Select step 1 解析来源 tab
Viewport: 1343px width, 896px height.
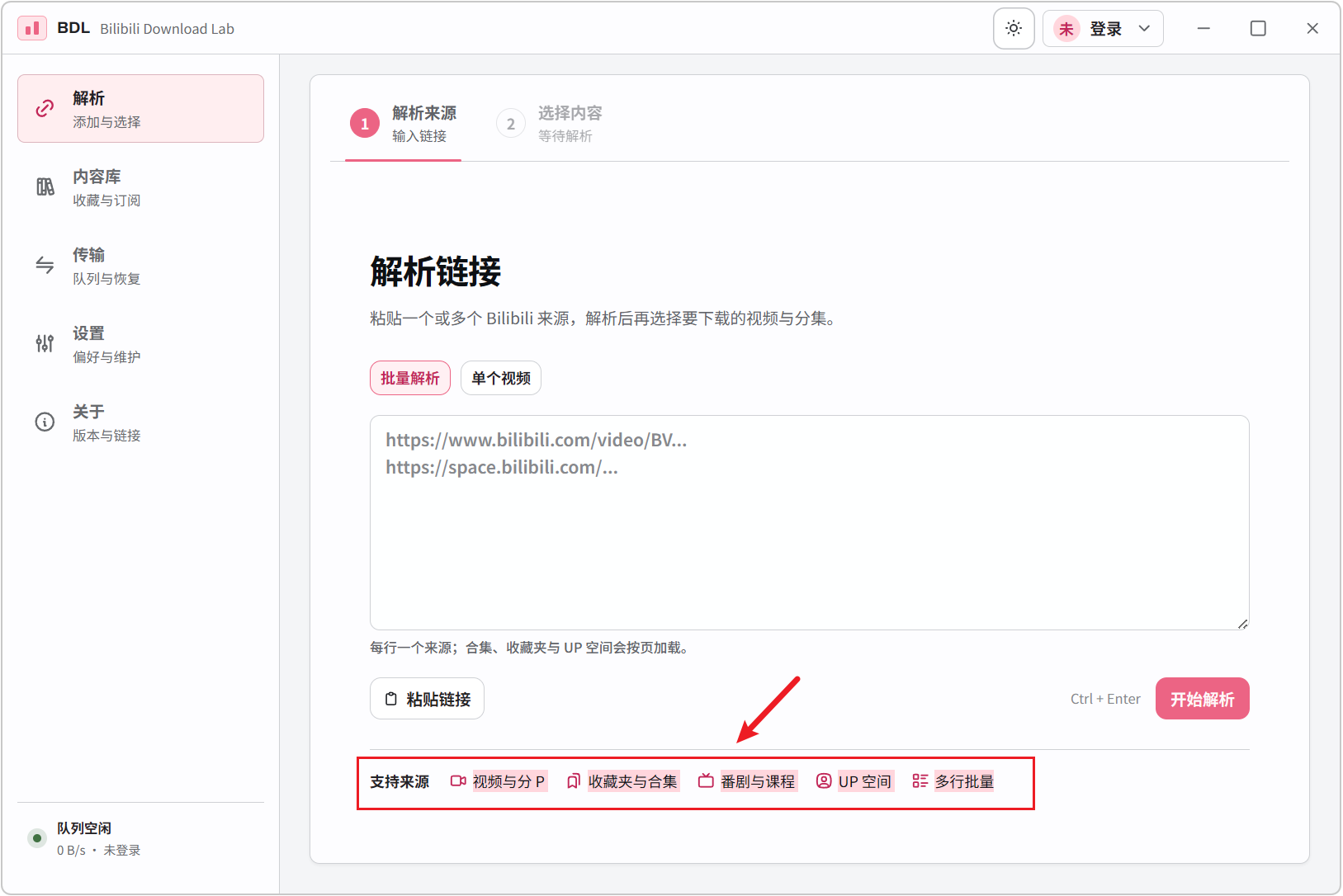pyautogui.click(x=403, y=124)
